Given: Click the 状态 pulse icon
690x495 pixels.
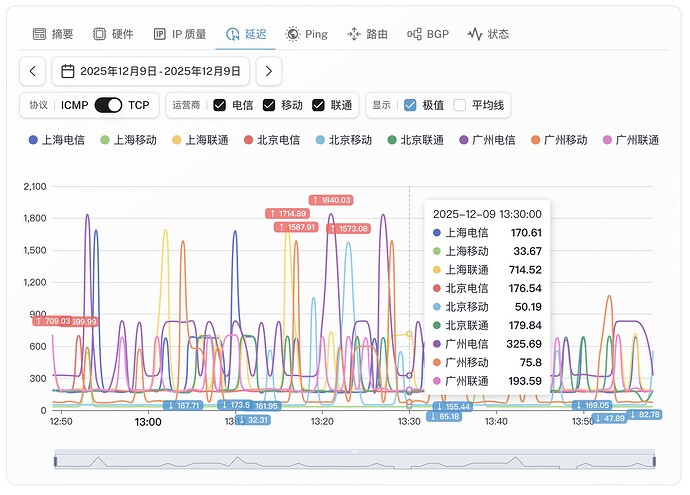Looking at the screenshot, I should click(475, 34).
